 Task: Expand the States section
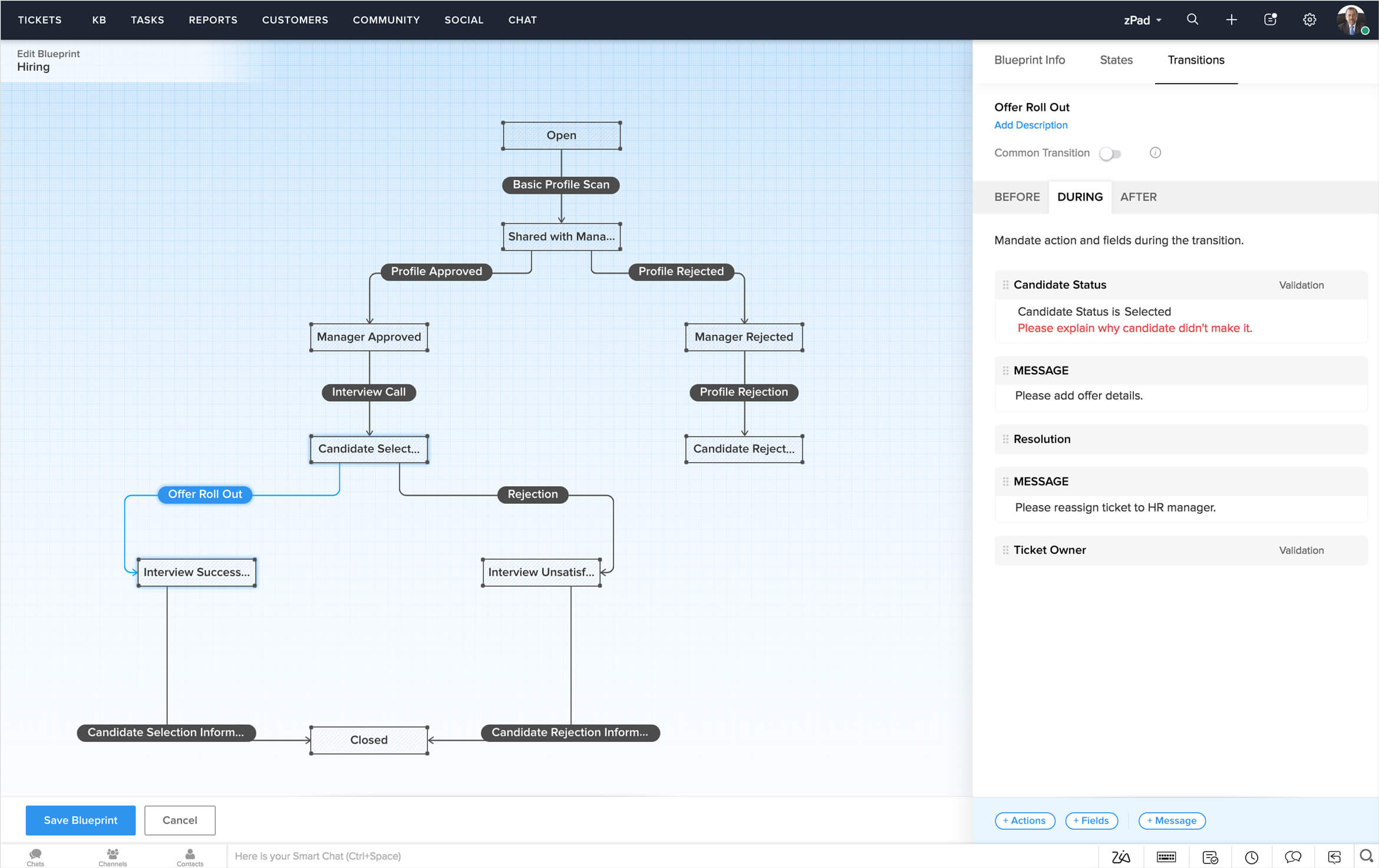coord(1116,60)
